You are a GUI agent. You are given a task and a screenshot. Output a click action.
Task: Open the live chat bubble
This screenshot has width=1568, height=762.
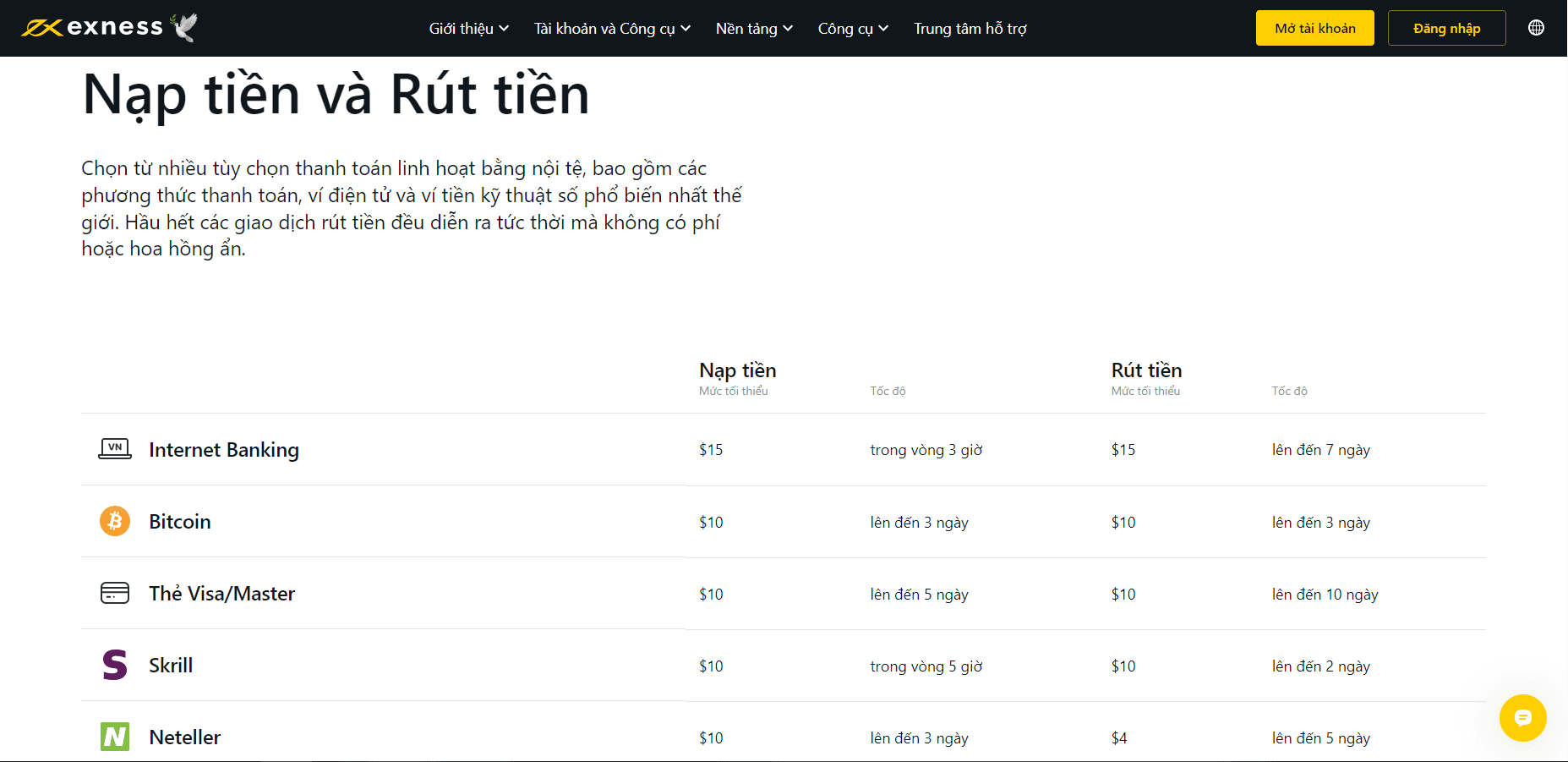[x=1522, y=718]
